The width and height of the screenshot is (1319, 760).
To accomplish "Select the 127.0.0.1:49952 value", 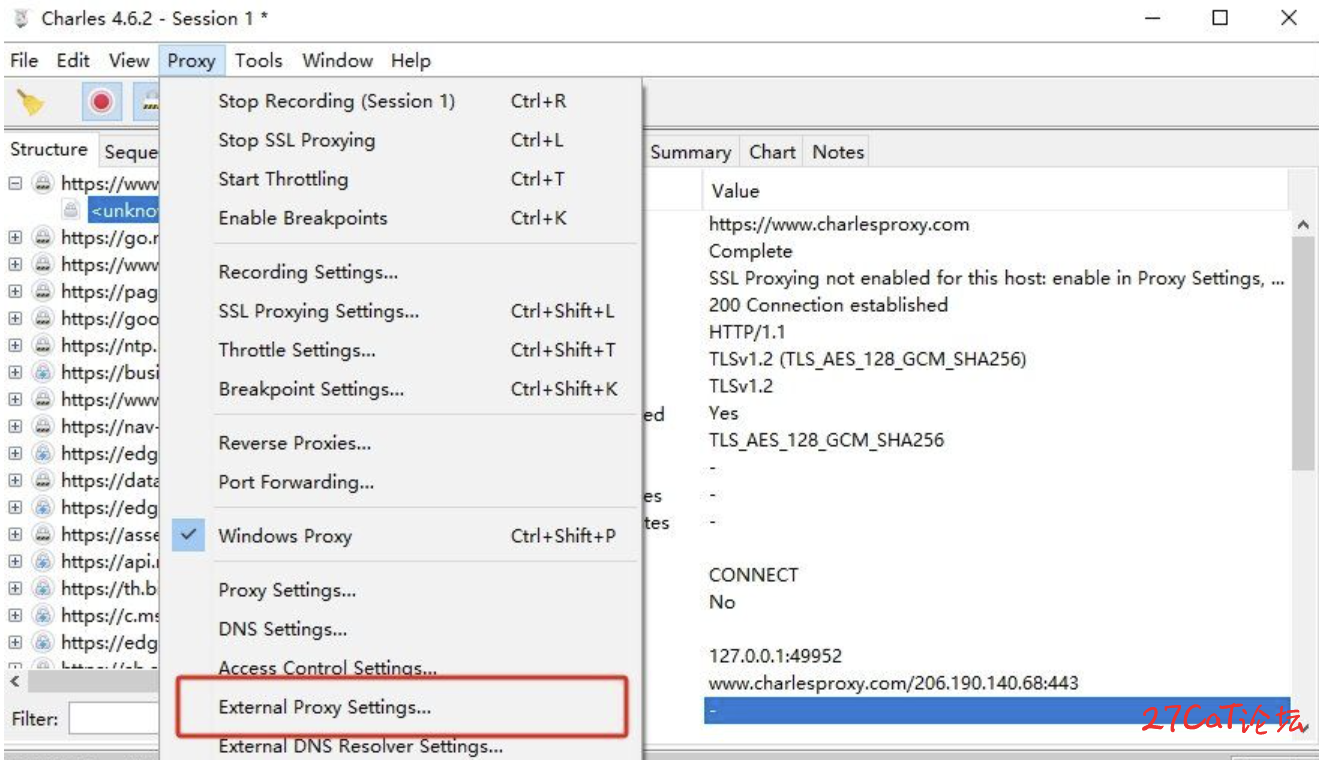I will pos(775,656).
